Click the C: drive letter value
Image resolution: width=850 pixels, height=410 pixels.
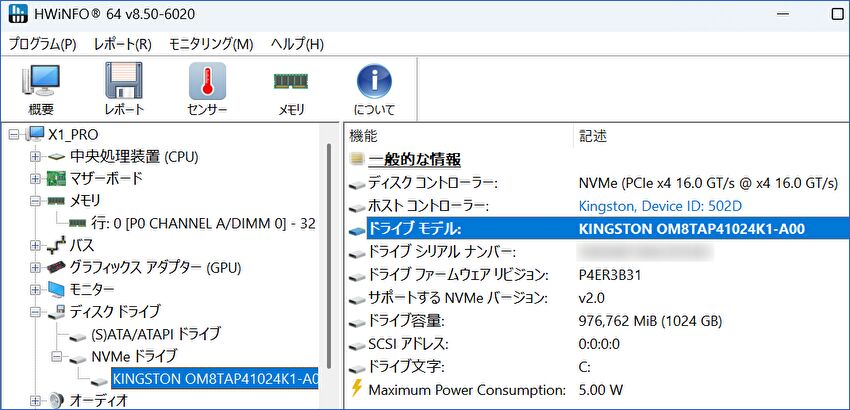[x=584, y=367]
